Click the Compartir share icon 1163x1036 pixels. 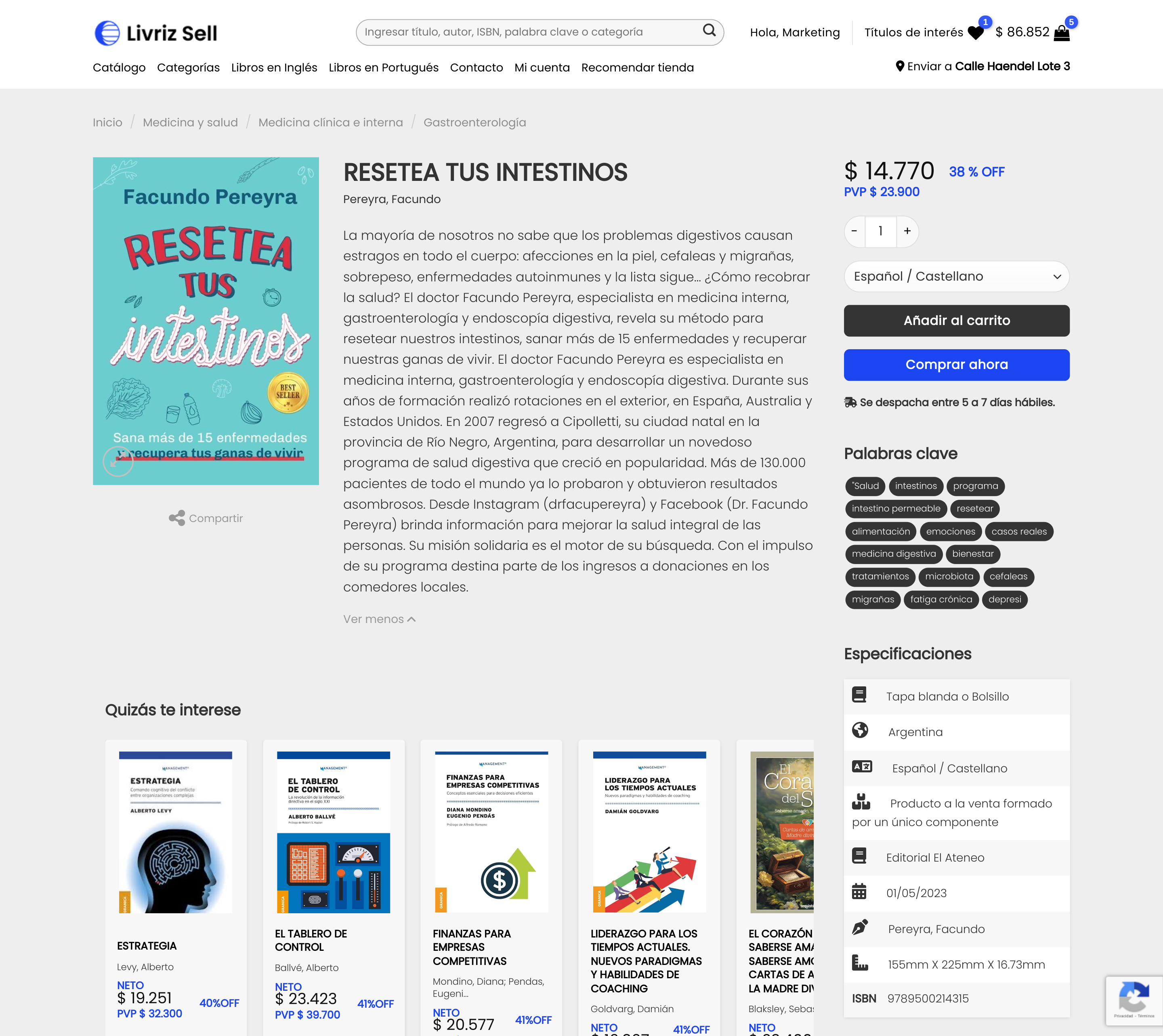[176, 518]
